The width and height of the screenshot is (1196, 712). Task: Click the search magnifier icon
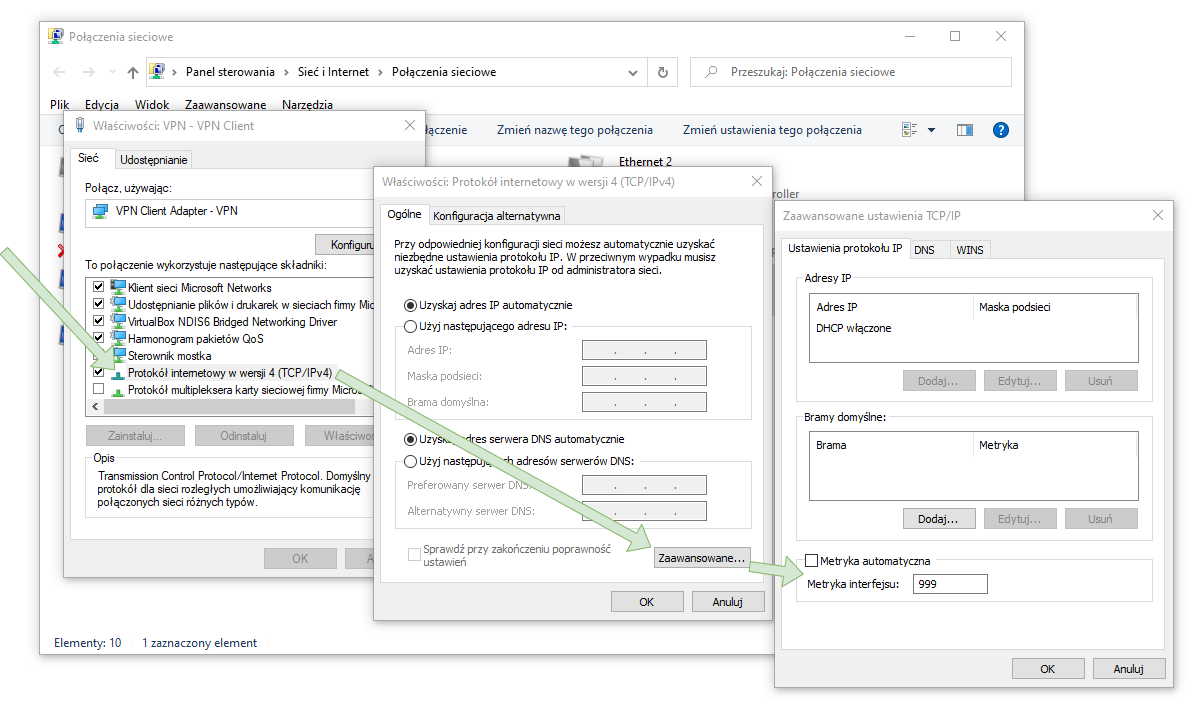click(x=711, y=72)
